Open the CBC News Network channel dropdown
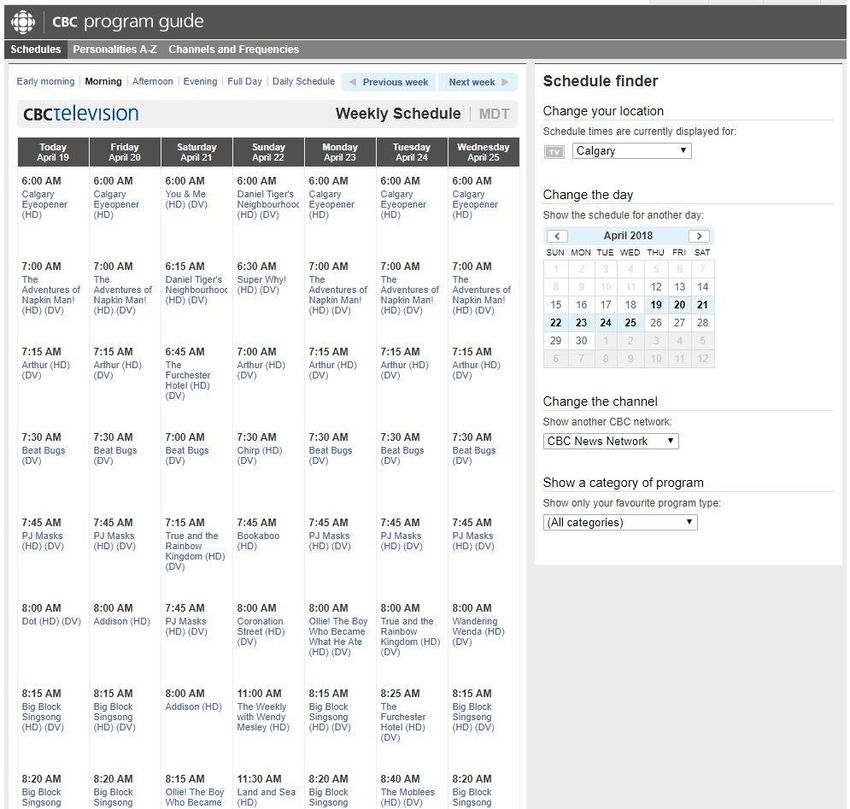Screen dimensions: 850x809 coord(610,441)
